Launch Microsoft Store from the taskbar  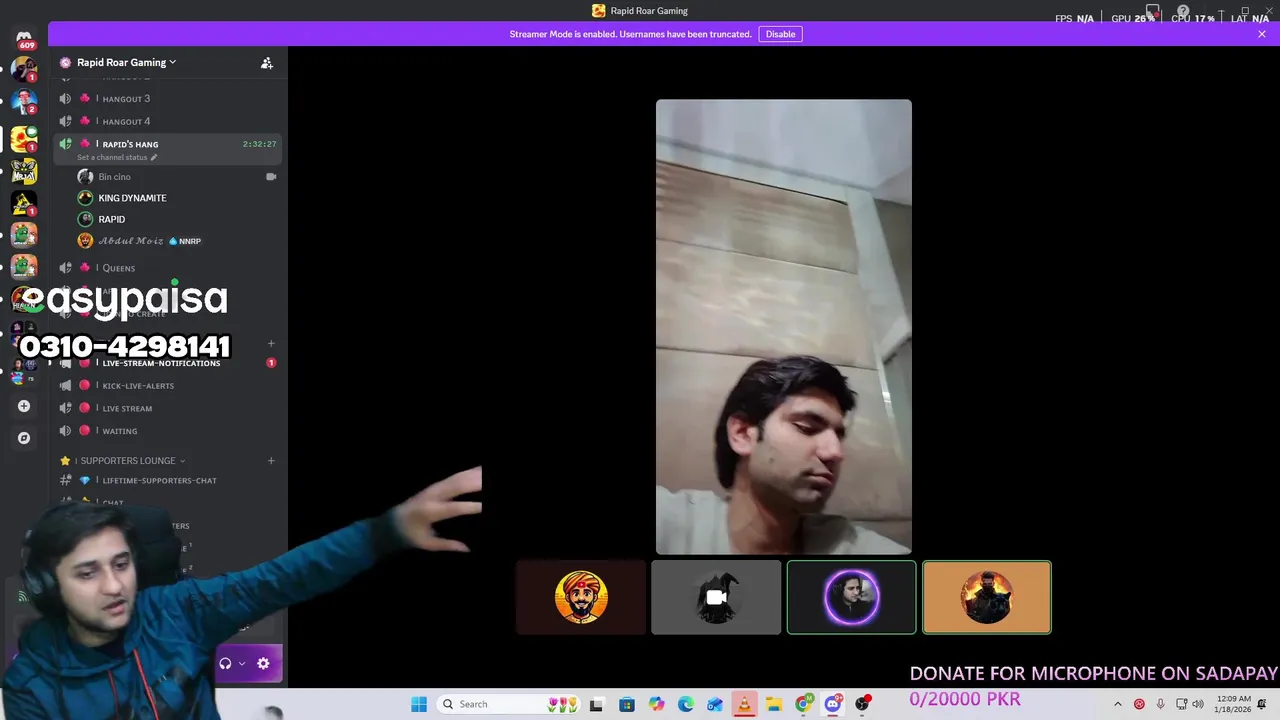627,705
